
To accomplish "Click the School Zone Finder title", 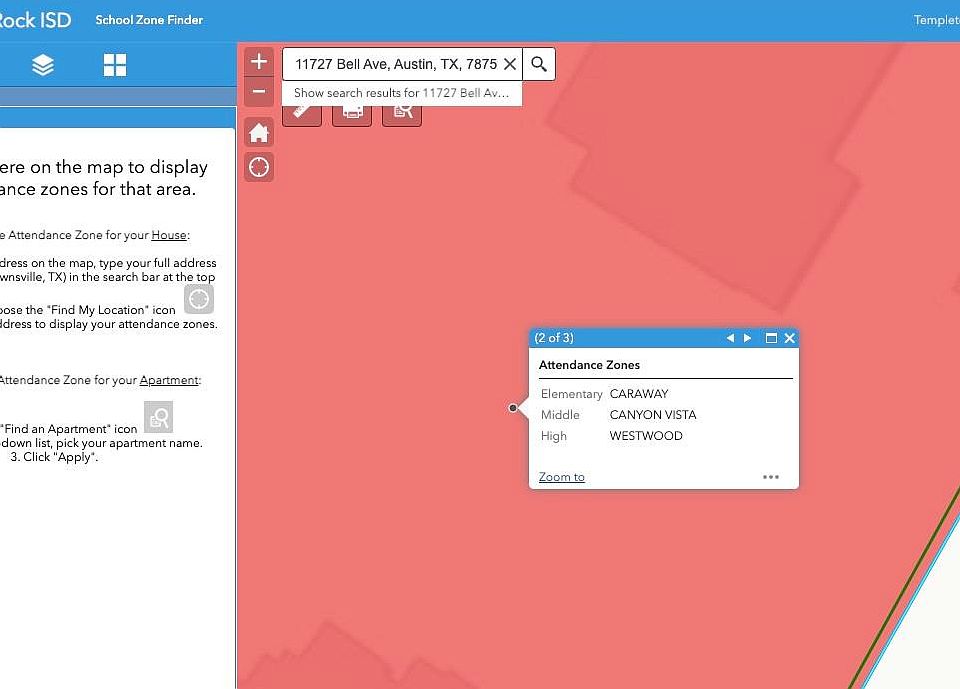I will (x=149, y=20).
